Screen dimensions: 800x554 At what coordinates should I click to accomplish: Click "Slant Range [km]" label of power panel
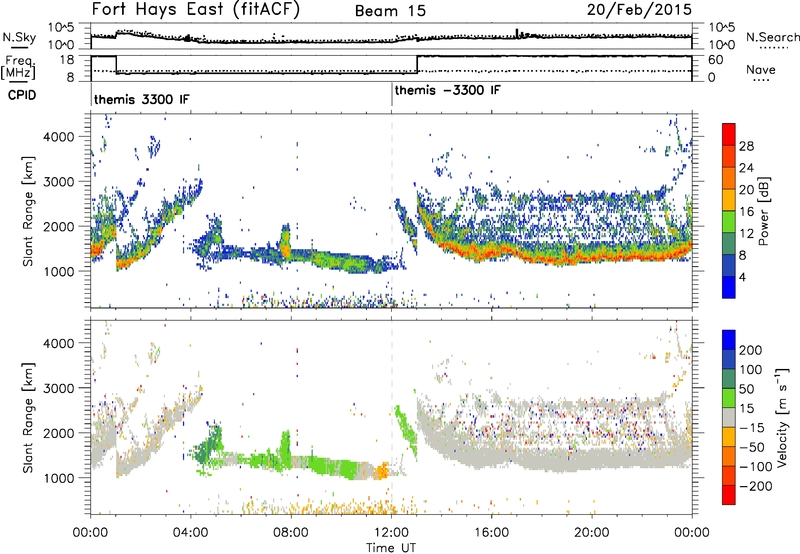(27, 211)
